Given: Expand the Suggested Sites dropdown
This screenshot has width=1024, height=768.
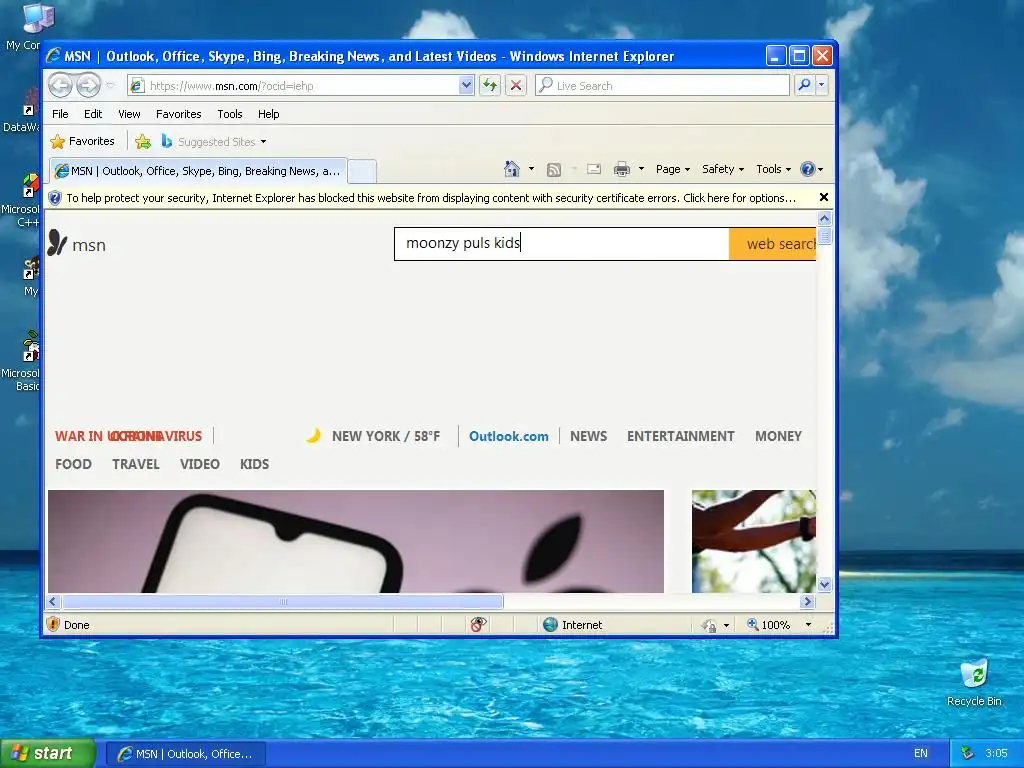Looking at the screenshot, I should coord(263,142).
